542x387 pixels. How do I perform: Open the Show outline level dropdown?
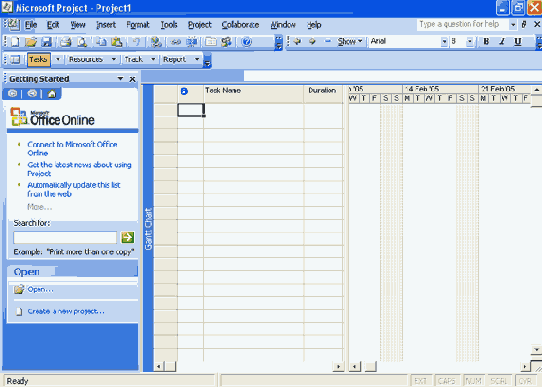click(350, 41)
